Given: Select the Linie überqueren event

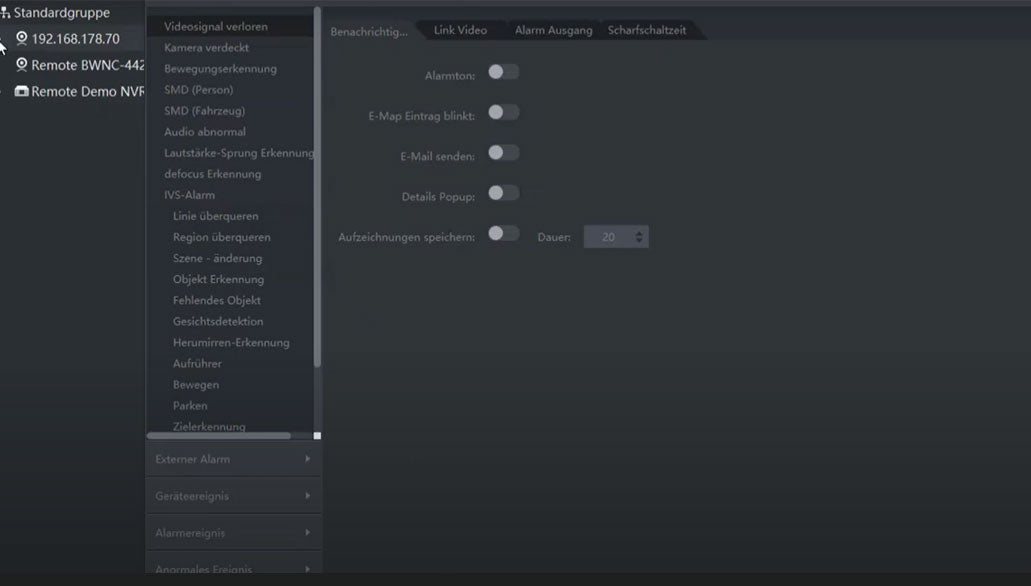Looking at the screenshot, I should point(215,216).
